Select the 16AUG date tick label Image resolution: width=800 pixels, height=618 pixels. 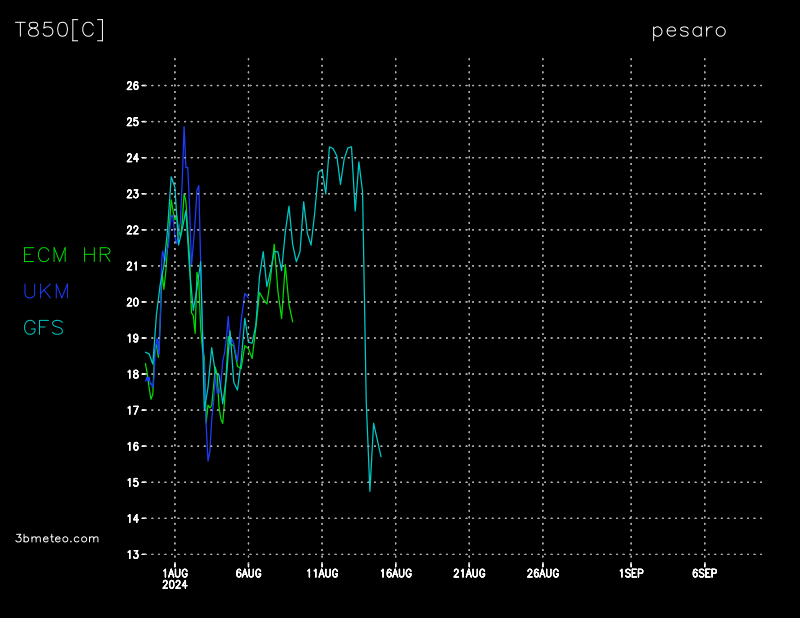click(x=395, y=573)
